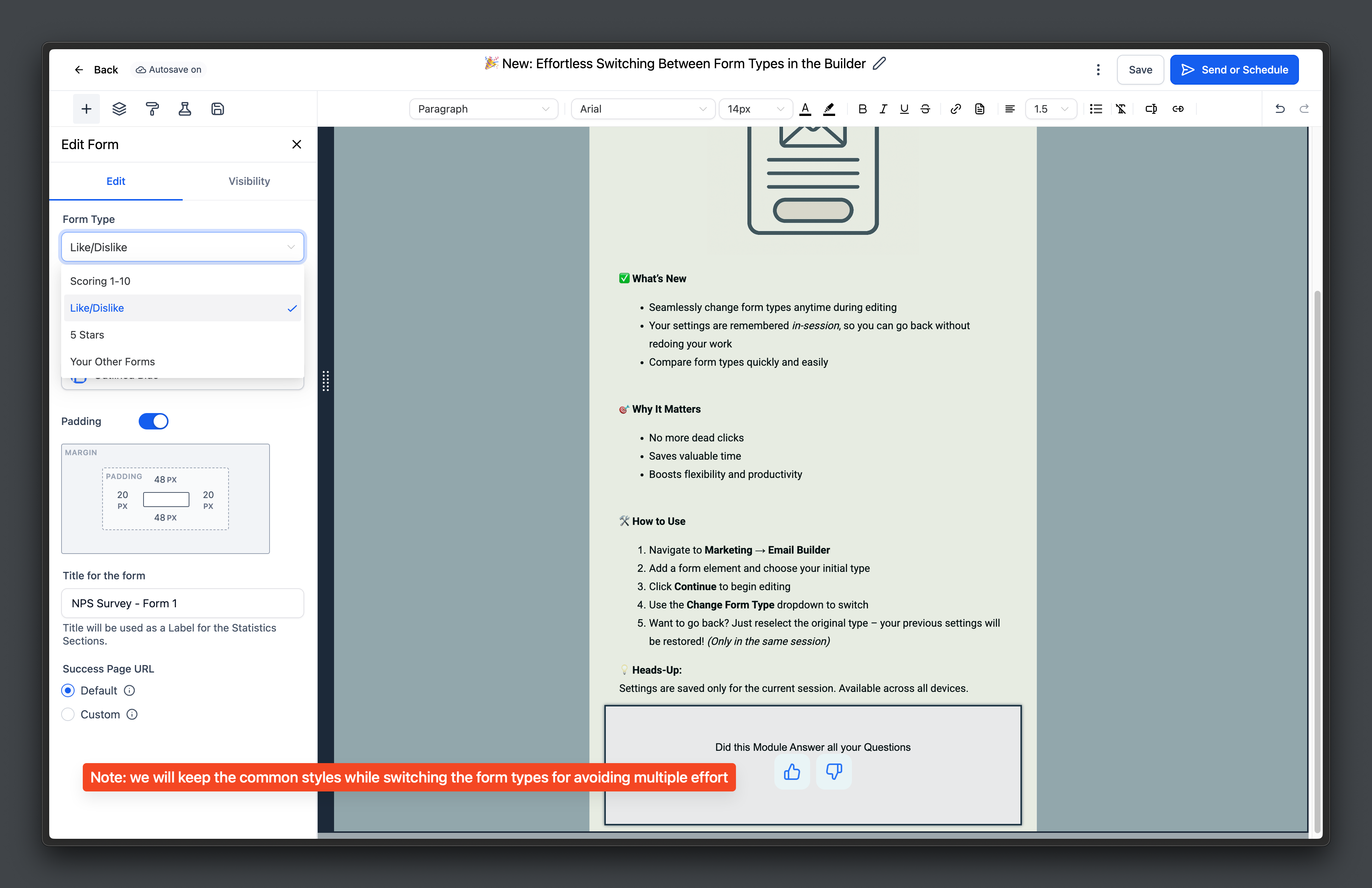Apply underline formatting
The height and width of the screenshot is (888, 1372).
904,109
